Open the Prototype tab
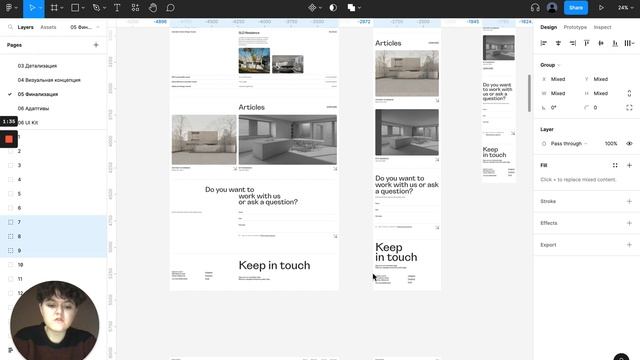The image size is (640, 360). 575,27
